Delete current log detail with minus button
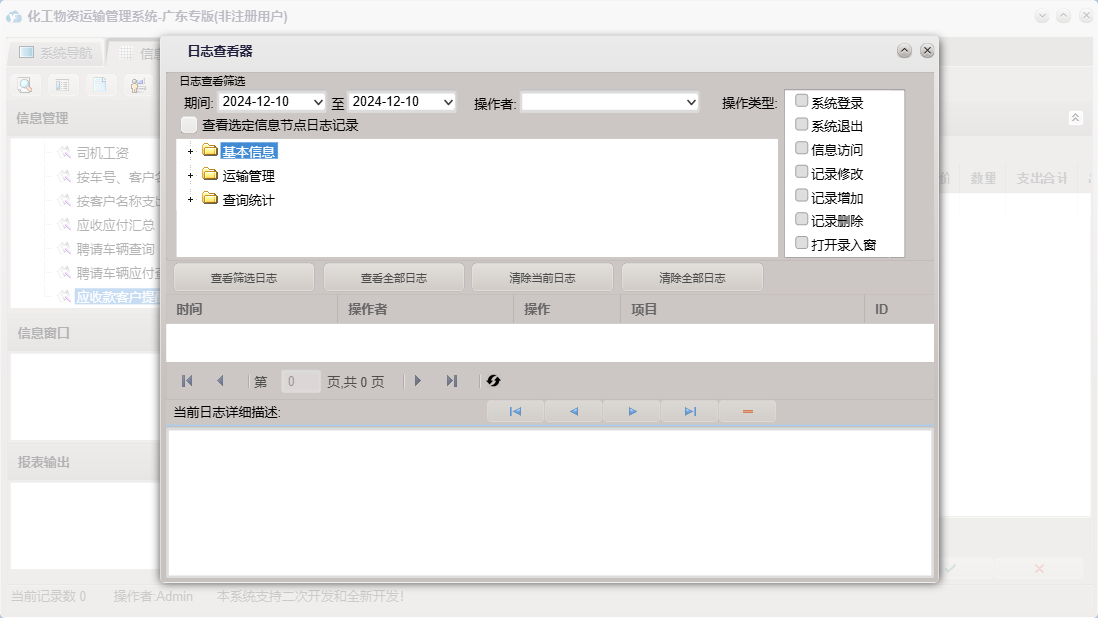Image resolution: width=1098 pixels, height=618 pixels. tap(748, 412)
